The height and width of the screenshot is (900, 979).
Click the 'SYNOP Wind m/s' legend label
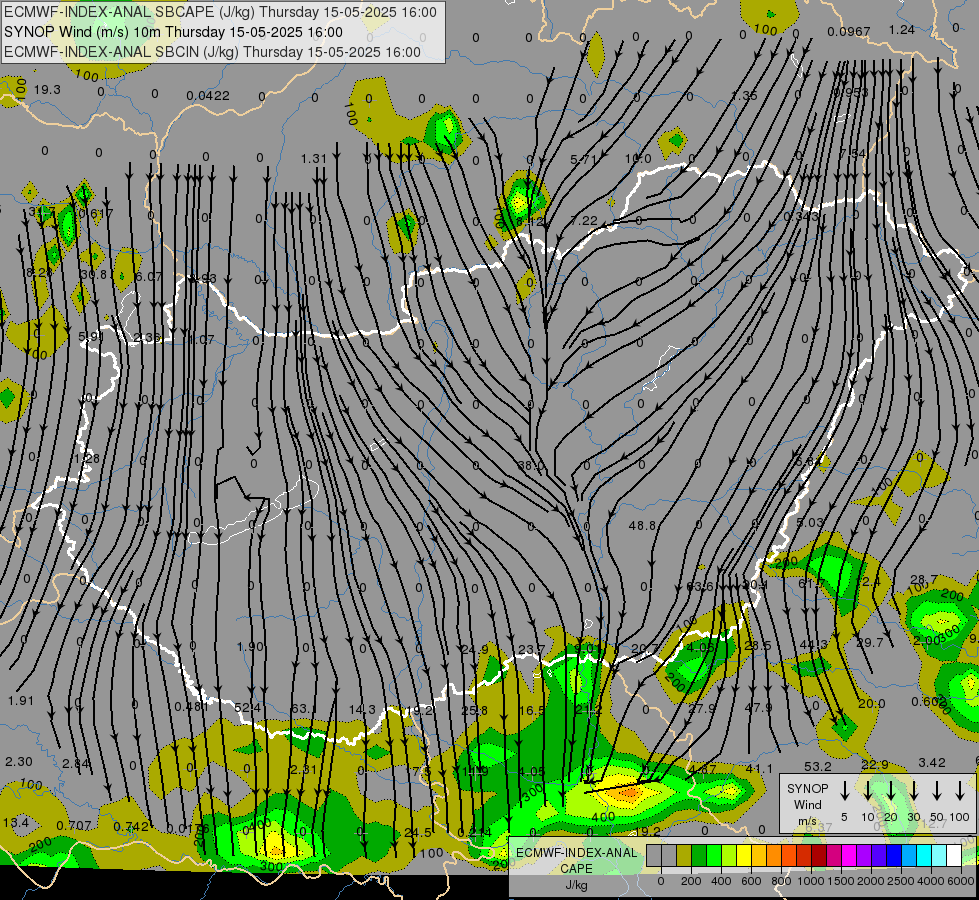pos(807,804)
